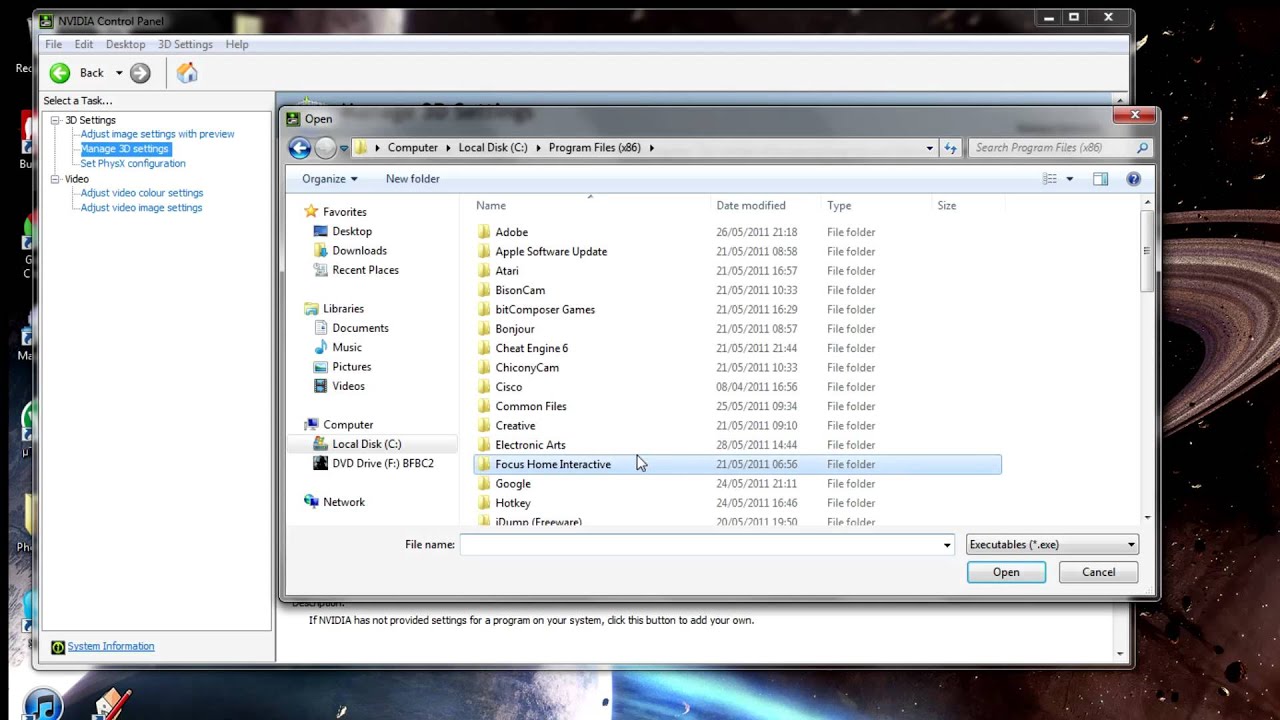Select Adjust image settings with preview
1280x720 pixels.
(x=157, y=134)
